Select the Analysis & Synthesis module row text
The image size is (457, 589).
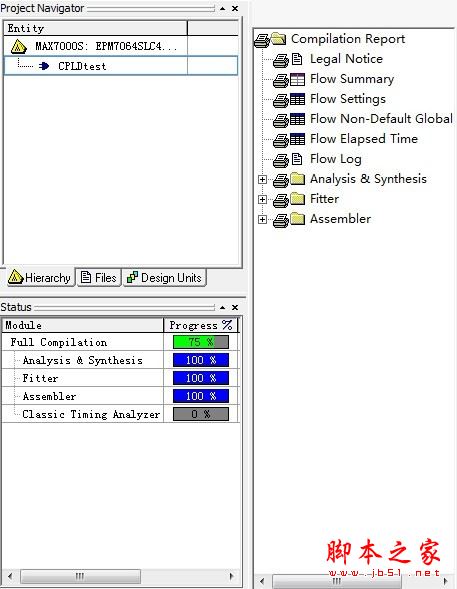point(83,360)
